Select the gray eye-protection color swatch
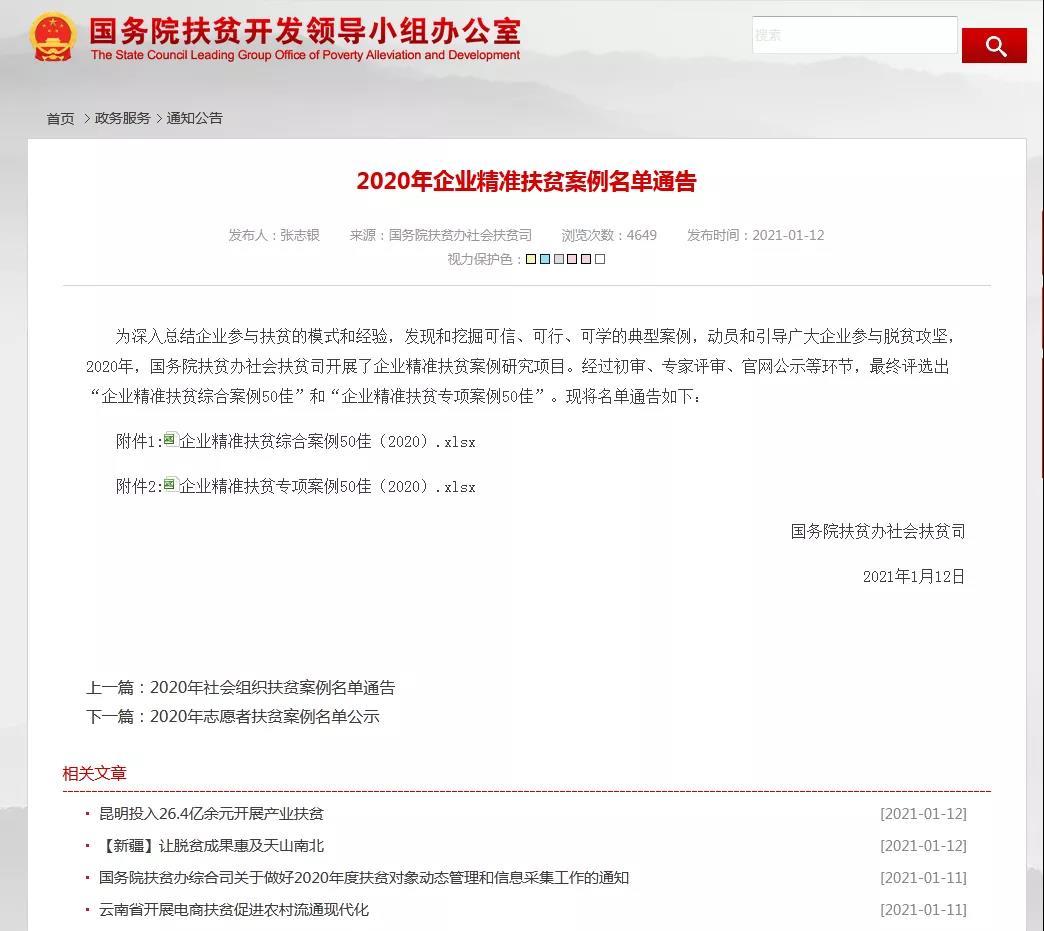 (559, 259)
